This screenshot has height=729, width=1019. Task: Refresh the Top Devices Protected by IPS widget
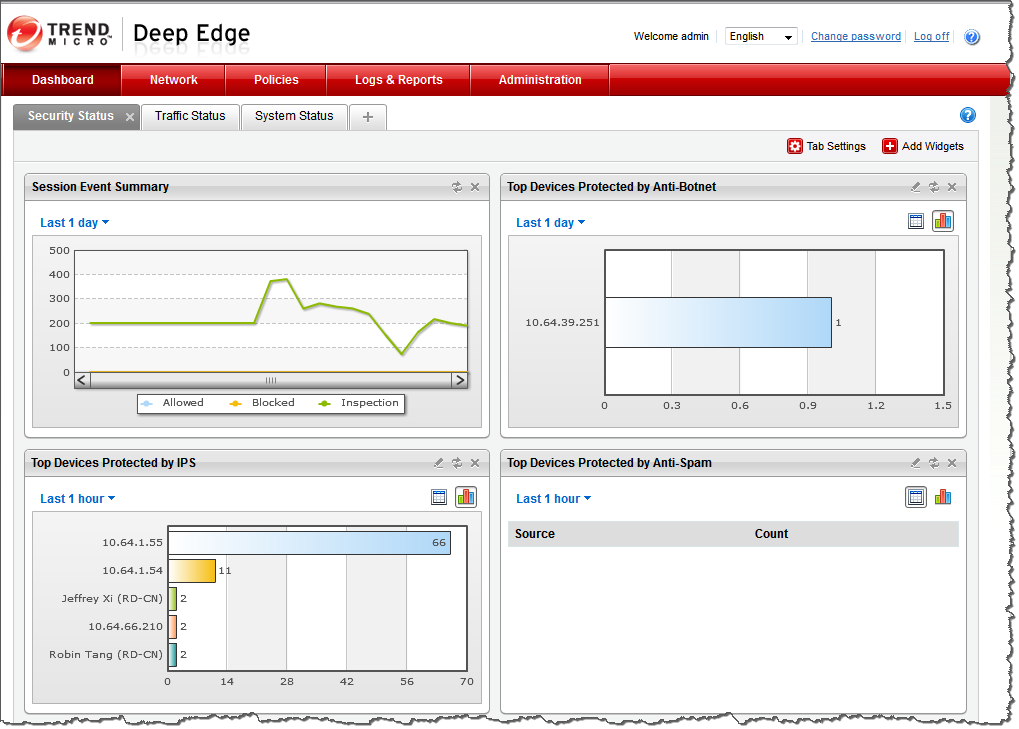(x=457, y=463)
